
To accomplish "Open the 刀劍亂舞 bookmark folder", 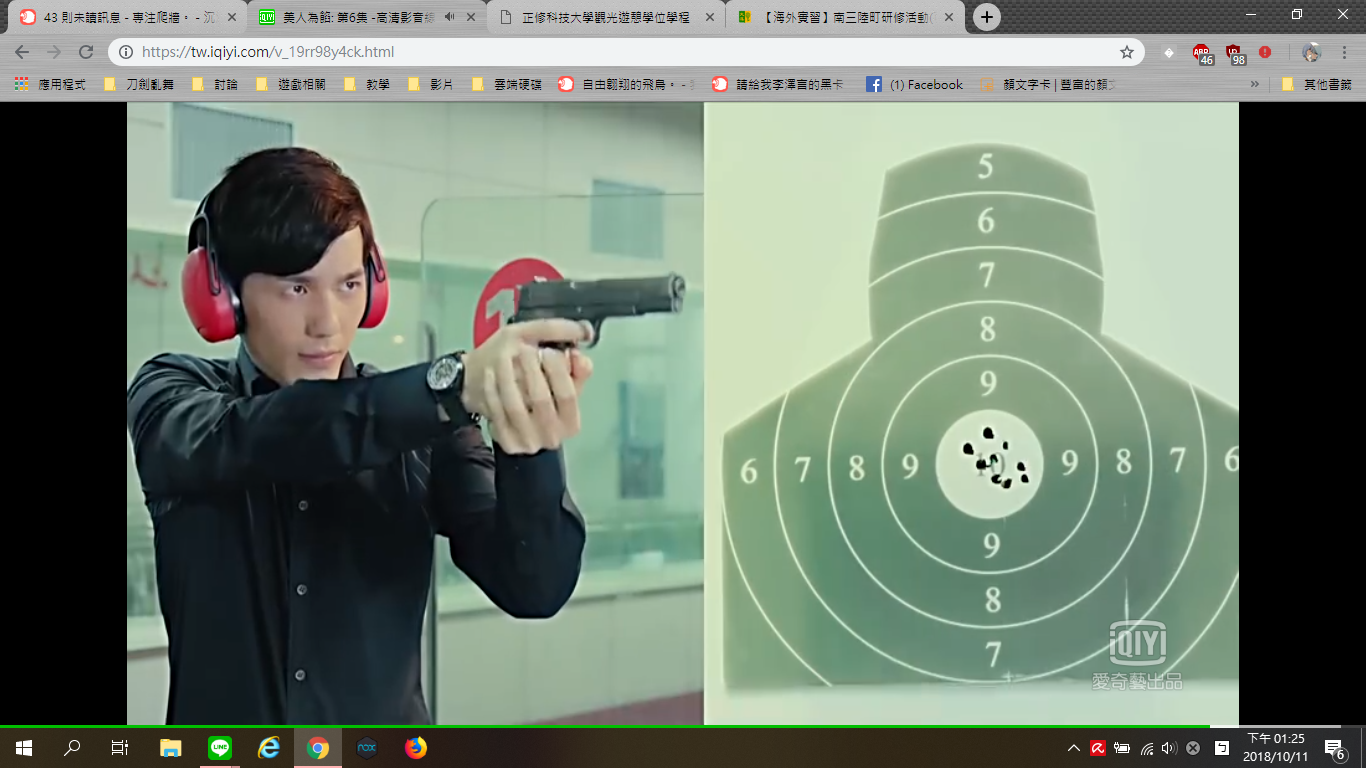I will 138,85.
